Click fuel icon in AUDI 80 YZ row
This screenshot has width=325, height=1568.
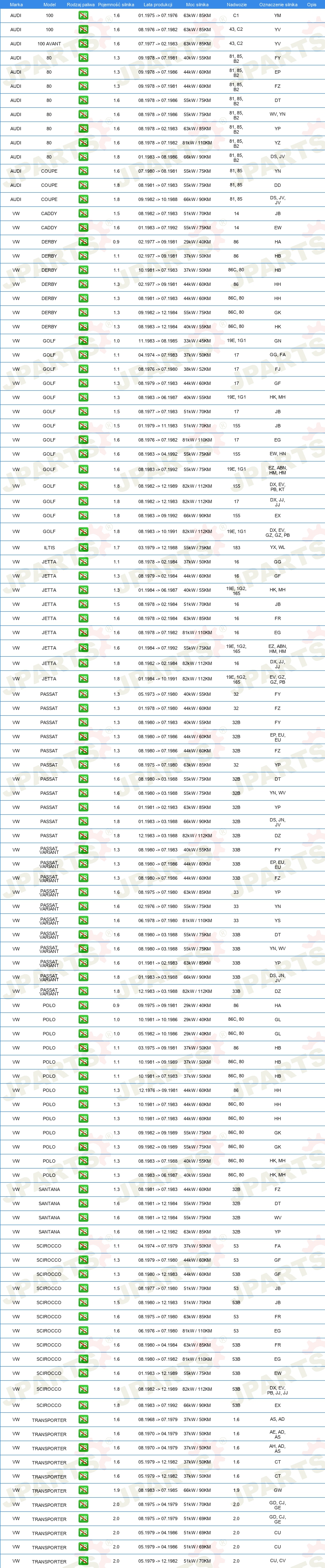point(83,143)
